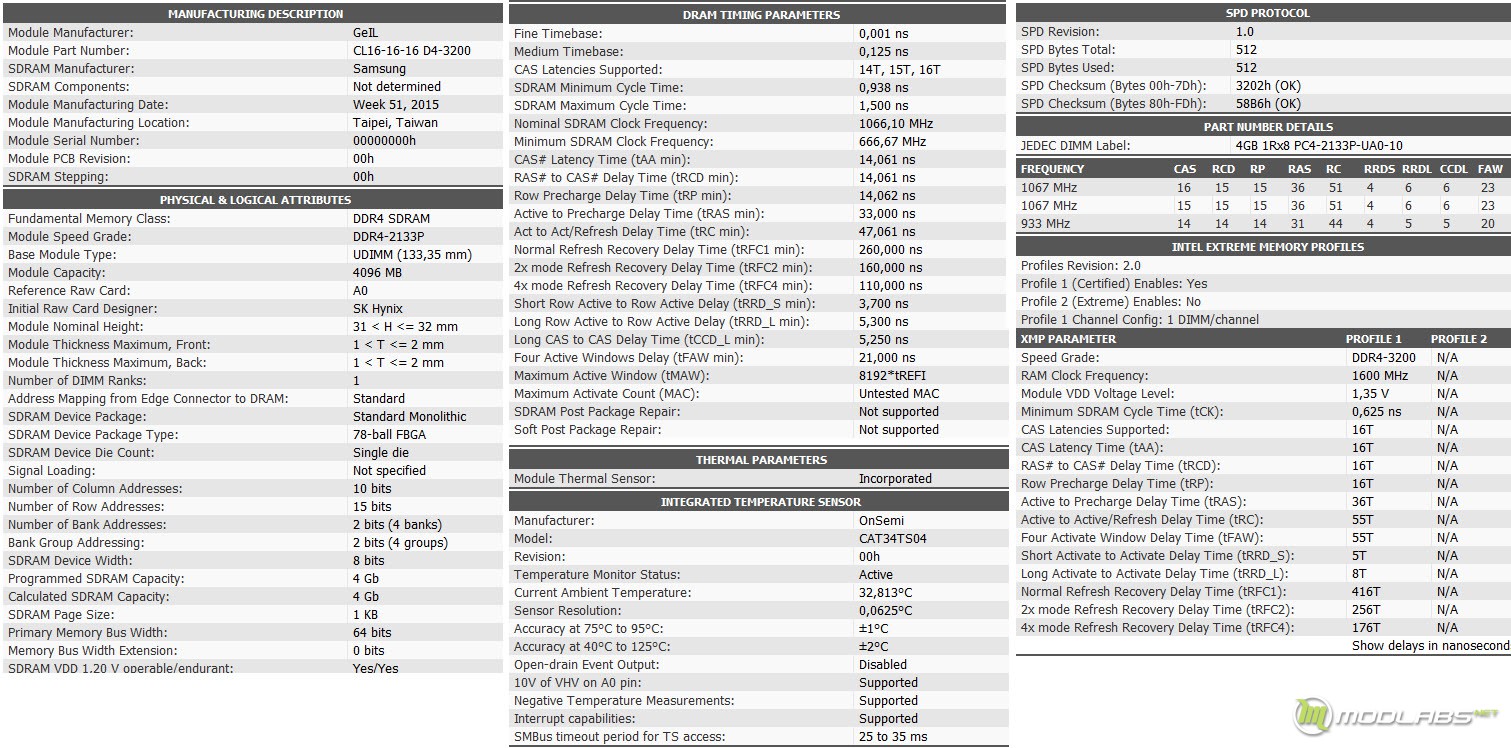The image size is (1511, 748).
Task: Click the XMP tRRD_L '8T' value
Action: tap(1359, 574)
